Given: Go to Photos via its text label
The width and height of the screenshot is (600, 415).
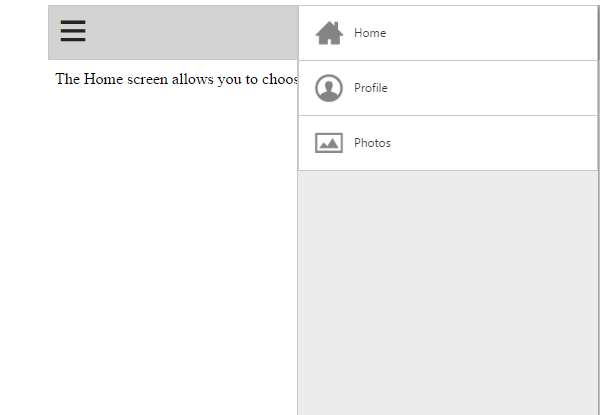Looking at the screenshot, I should coord(372,143).
